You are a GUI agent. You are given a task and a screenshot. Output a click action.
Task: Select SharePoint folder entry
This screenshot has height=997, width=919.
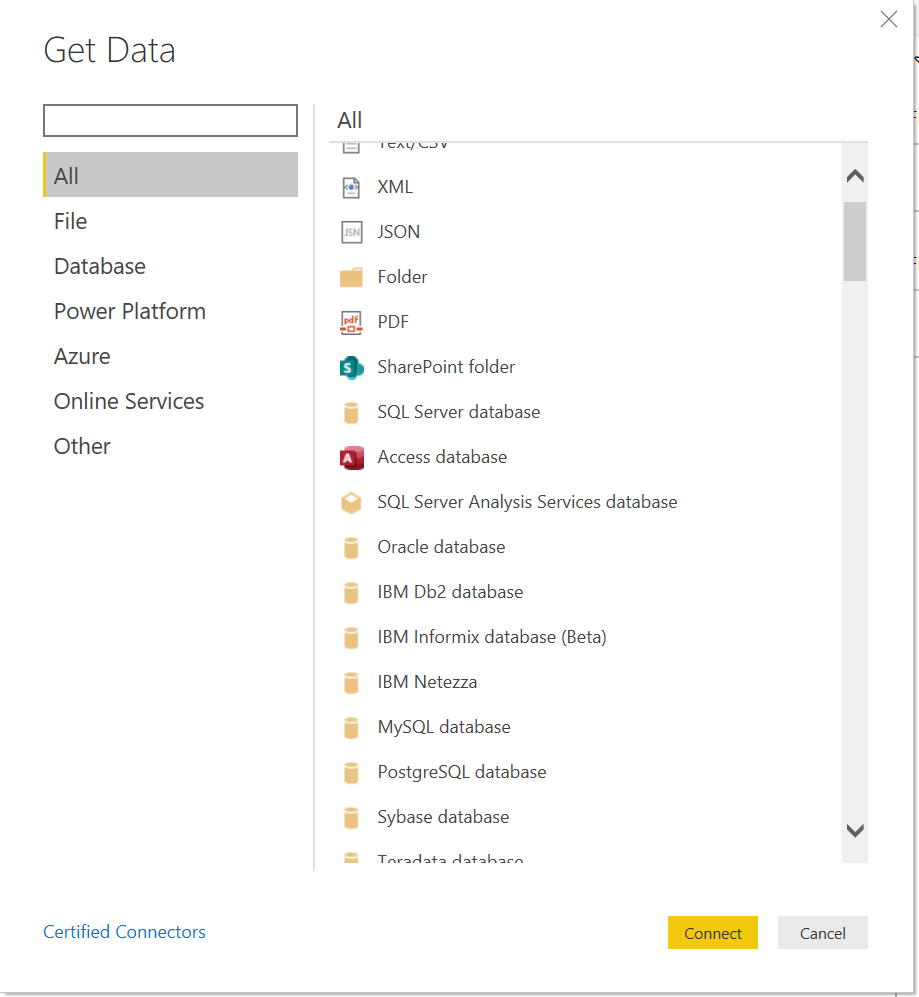[x=446, y=367]
